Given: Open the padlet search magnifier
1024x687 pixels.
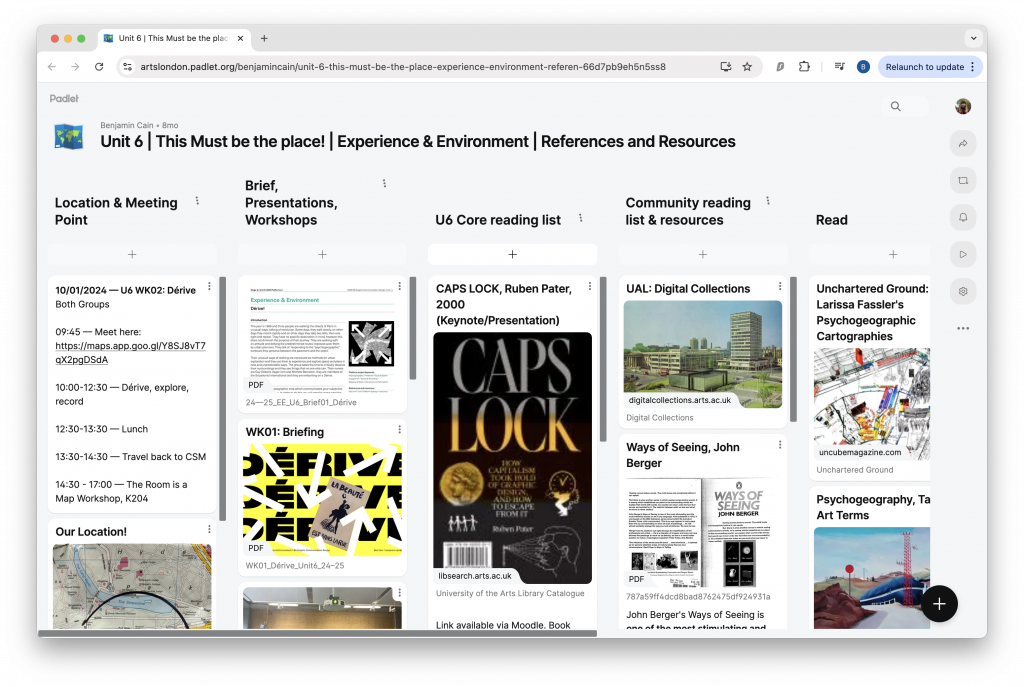Looking at the screenshot, I should 896,106.
